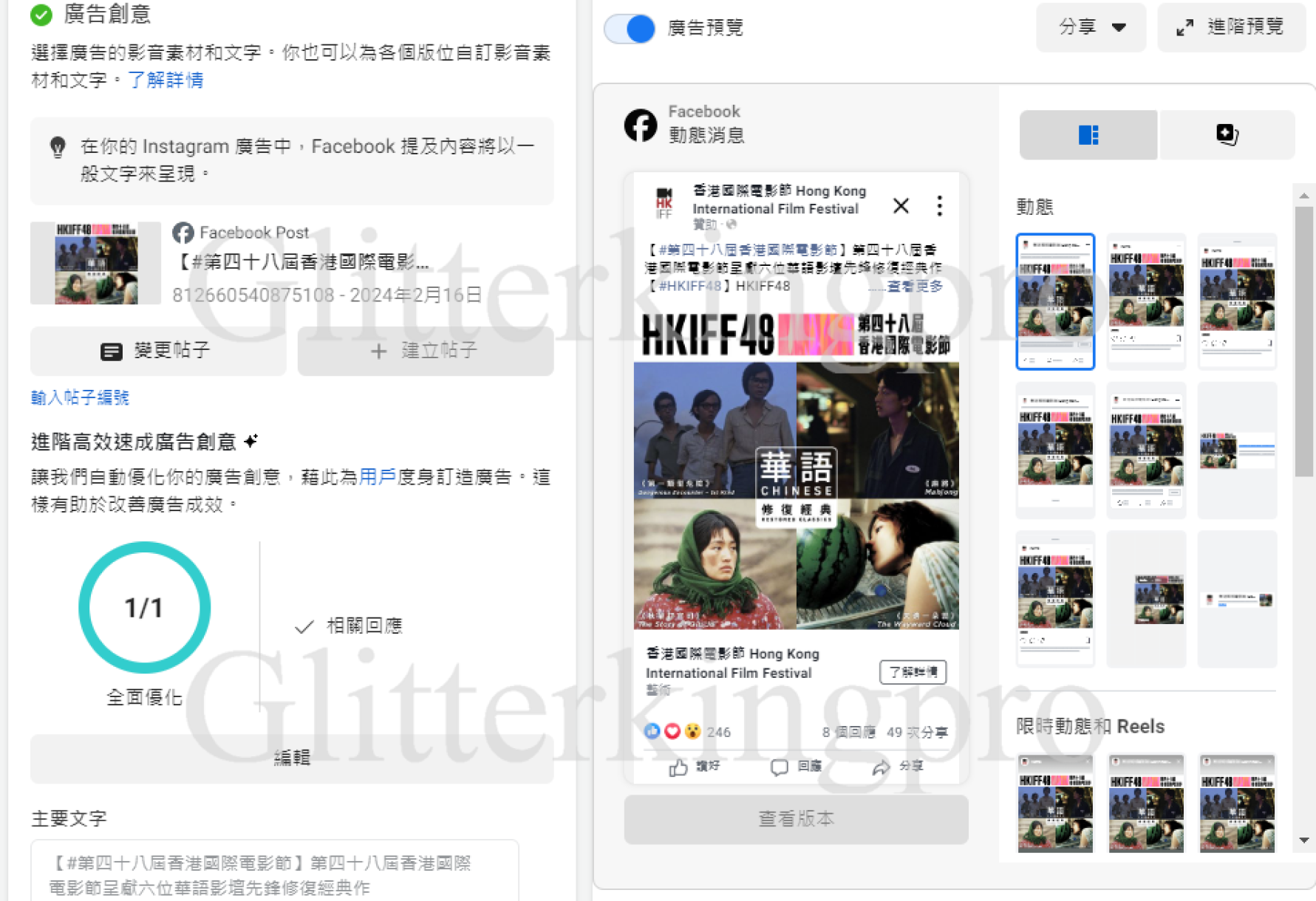Expand 查看更多 in the post text
The width and height of the screenshot is (1316, 901).
915,287
